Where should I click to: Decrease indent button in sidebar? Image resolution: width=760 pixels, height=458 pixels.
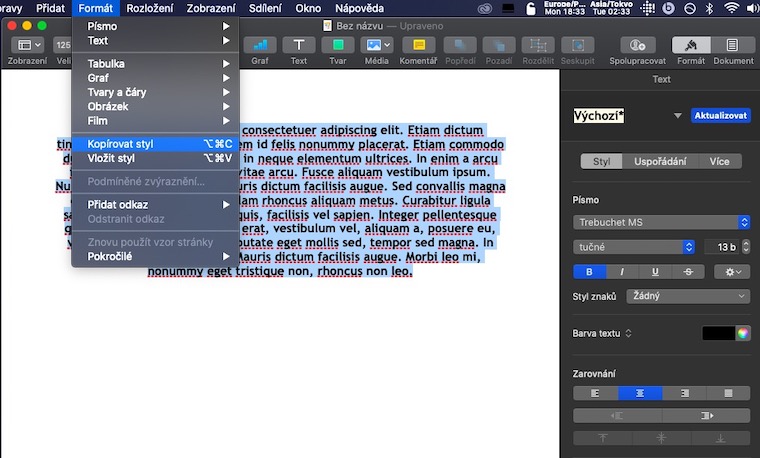pyautogui.click(x=617, y=415)
